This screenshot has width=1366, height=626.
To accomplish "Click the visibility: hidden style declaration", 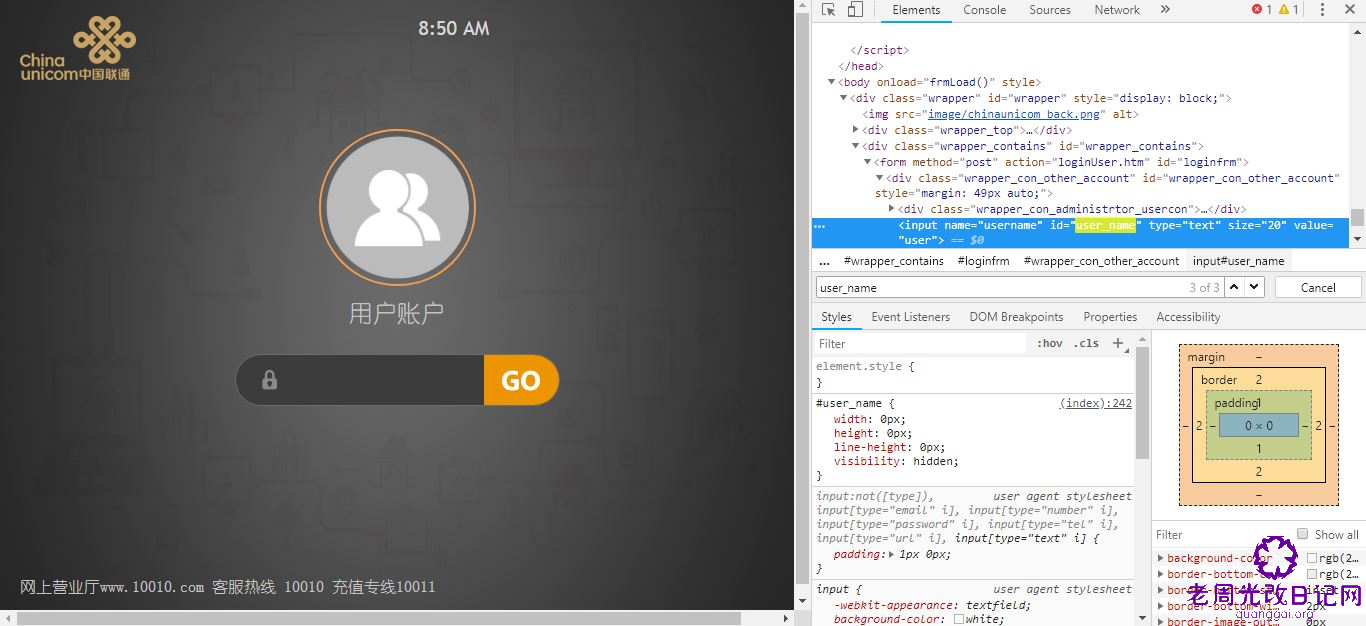I will tap(896, 461).
